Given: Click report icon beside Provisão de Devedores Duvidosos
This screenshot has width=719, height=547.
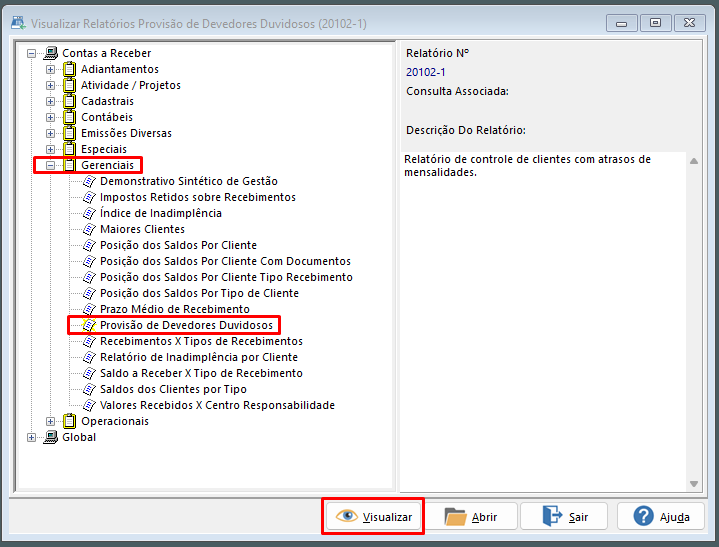Looking at the screenshot, I should pyautogui.click(x=89, y=326).
